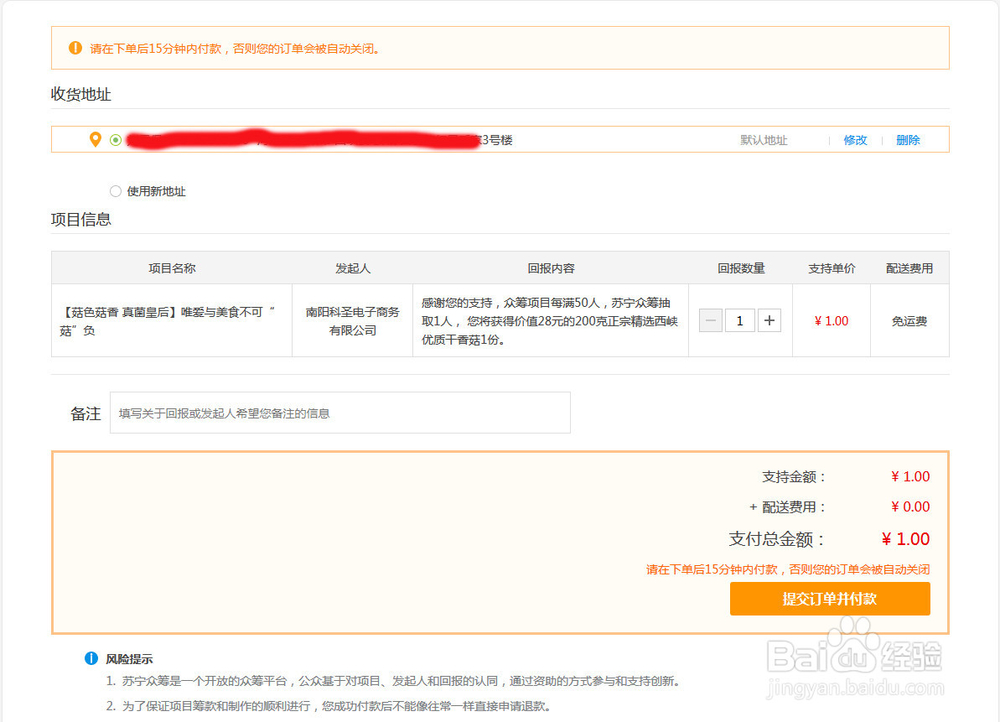Click the 默认地址 label
This screenshot has height=722, width=1000.
[x=763, y=140]
